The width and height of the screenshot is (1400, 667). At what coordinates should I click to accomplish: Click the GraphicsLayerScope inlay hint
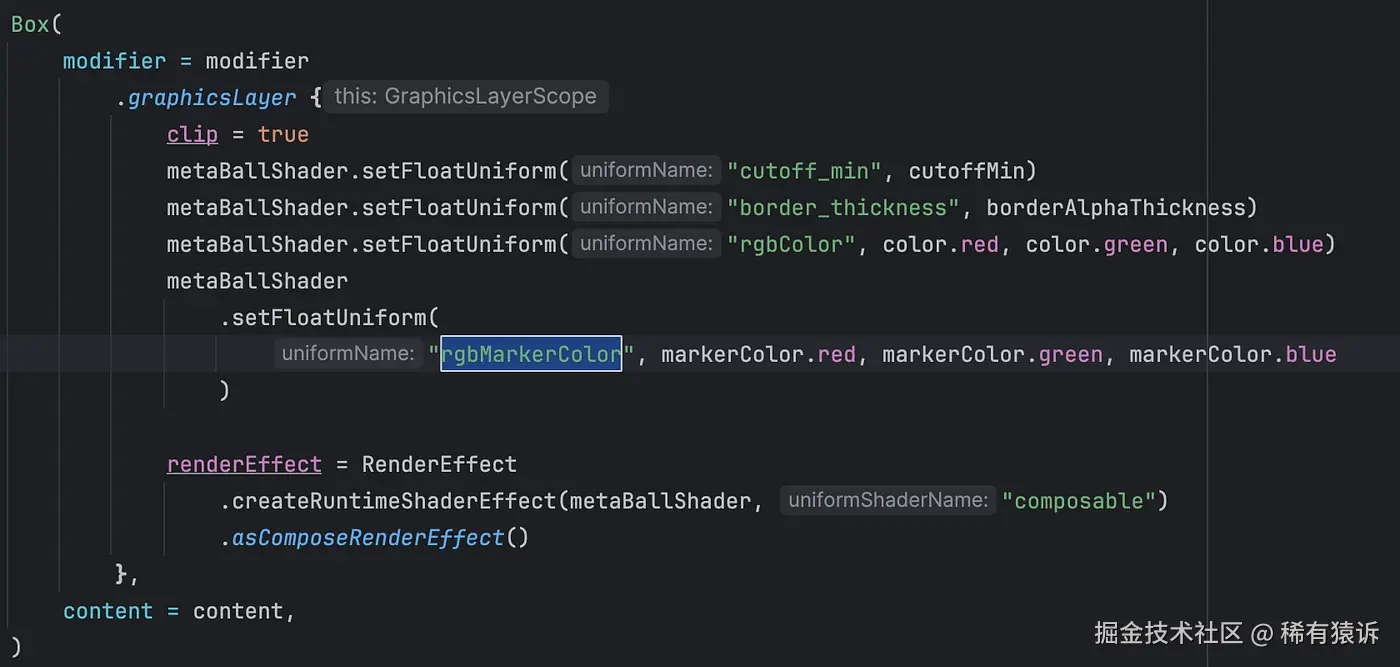click(x=465, y=97)
